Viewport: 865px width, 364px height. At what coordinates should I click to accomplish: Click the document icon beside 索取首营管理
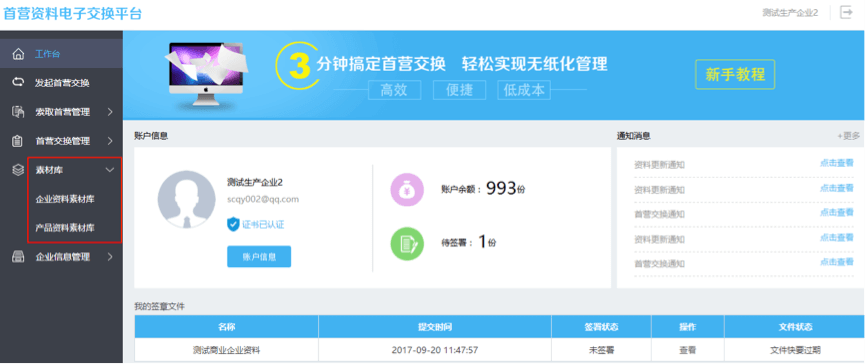[x=18, y=112]
